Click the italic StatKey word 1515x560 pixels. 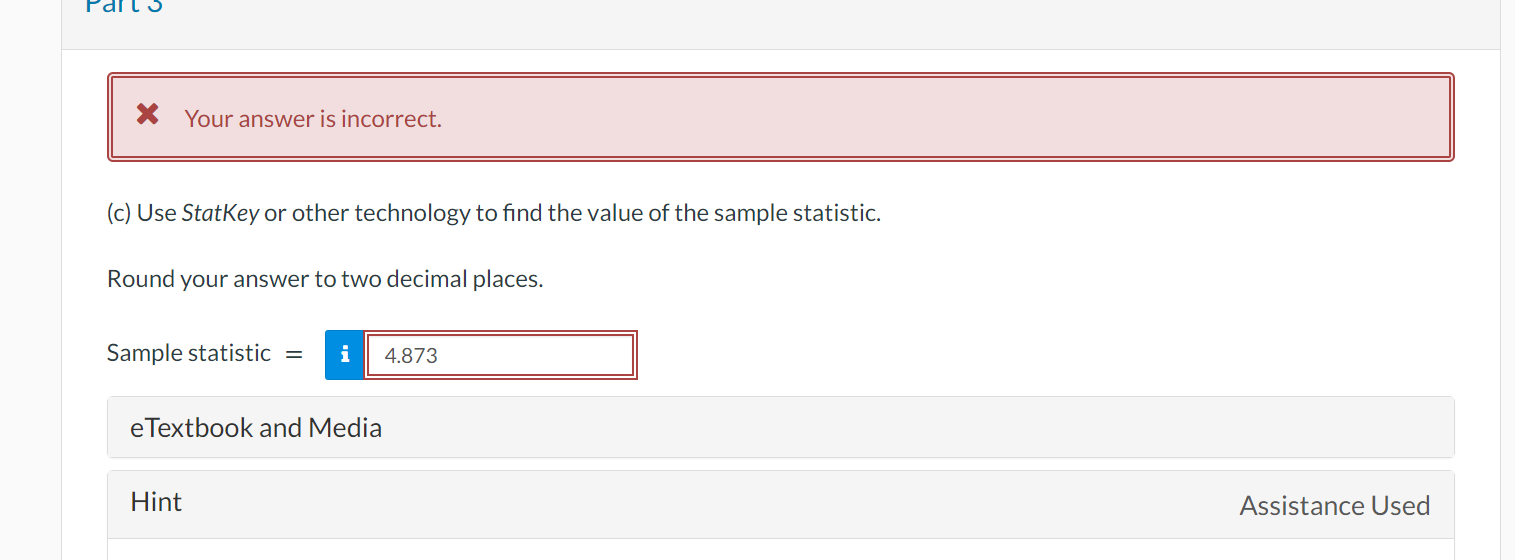pos(220,213)
